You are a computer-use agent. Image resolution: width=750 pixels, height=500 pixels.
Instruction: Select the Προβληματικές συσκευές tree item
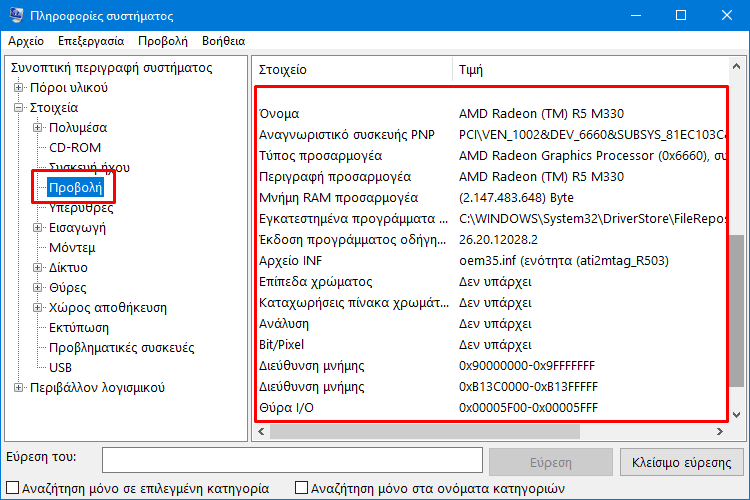(121, 347)
